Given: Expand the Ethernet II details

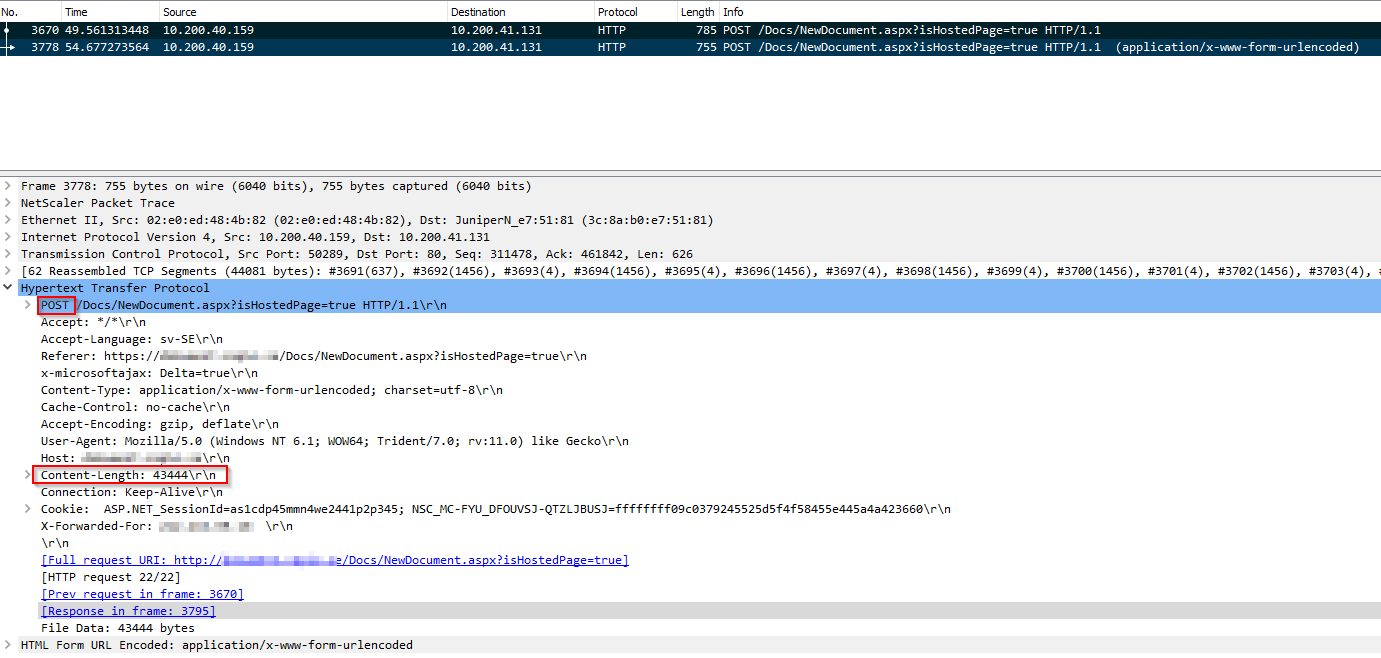Looking at the screenshot, I should [x=9, y=220].
